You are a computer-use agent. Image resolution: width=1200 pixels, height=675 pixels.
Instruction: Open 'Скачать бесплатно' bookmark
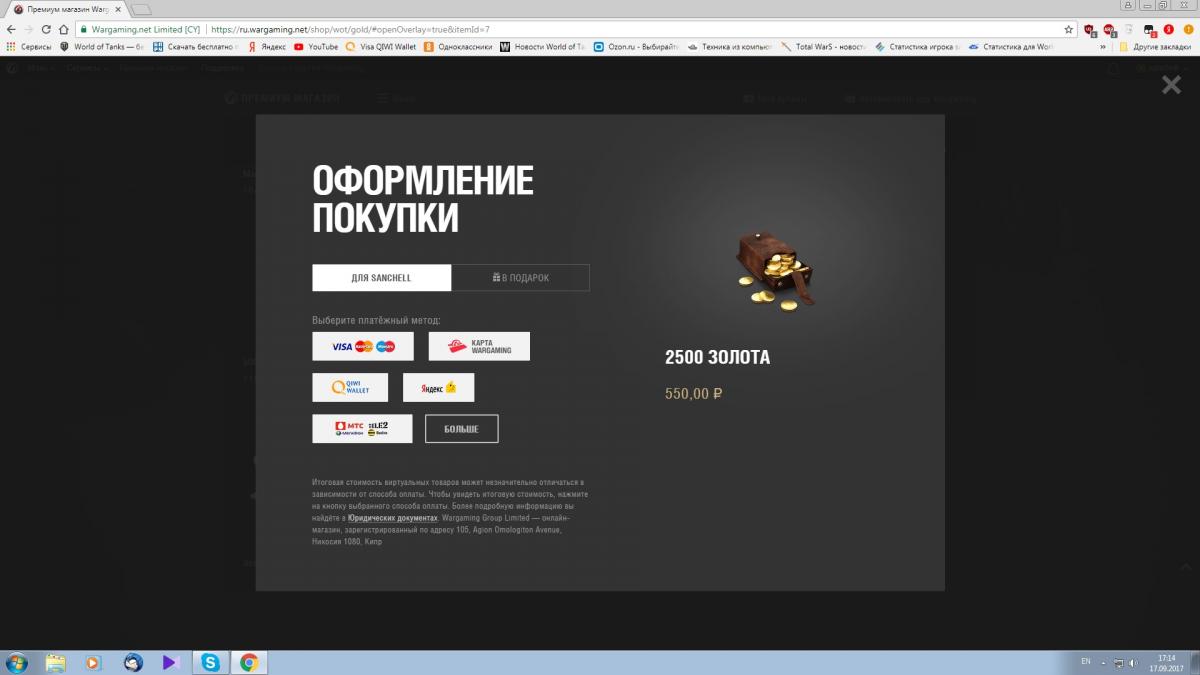(194, 46)
